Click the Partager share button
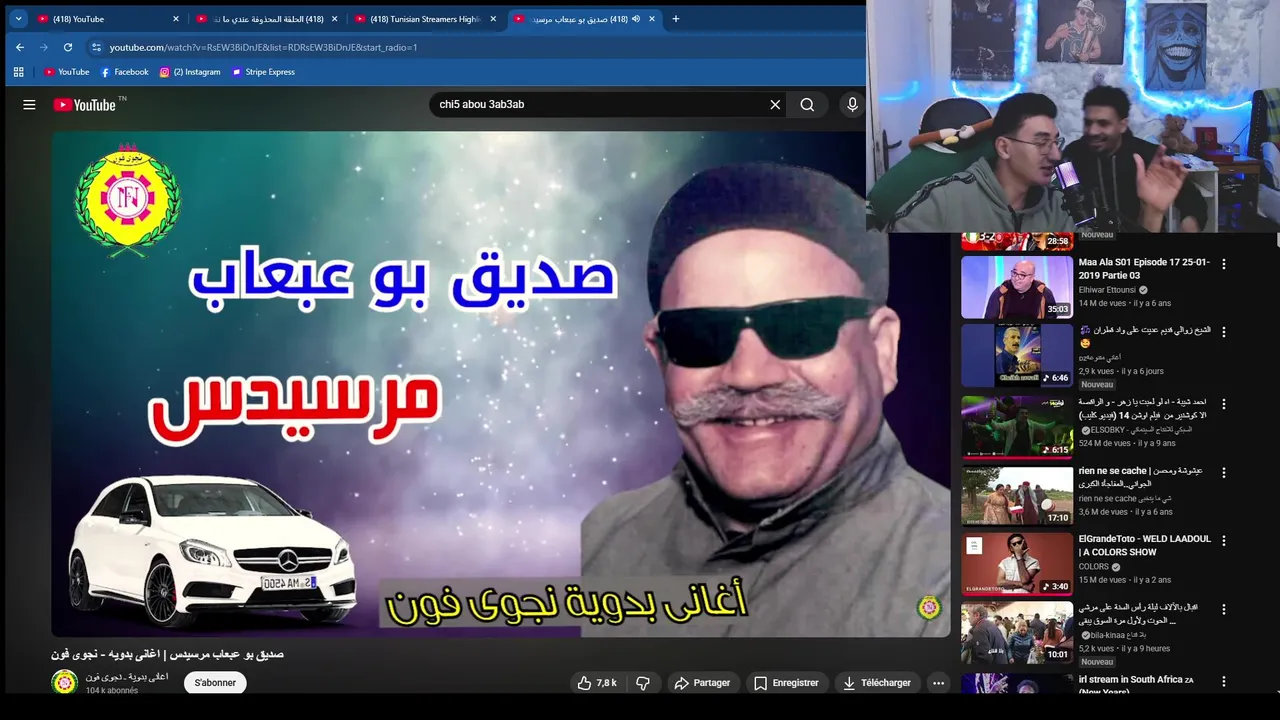The height and width of the screenshot is (720, 1280). pyautogui.click(x=703, y=683)
